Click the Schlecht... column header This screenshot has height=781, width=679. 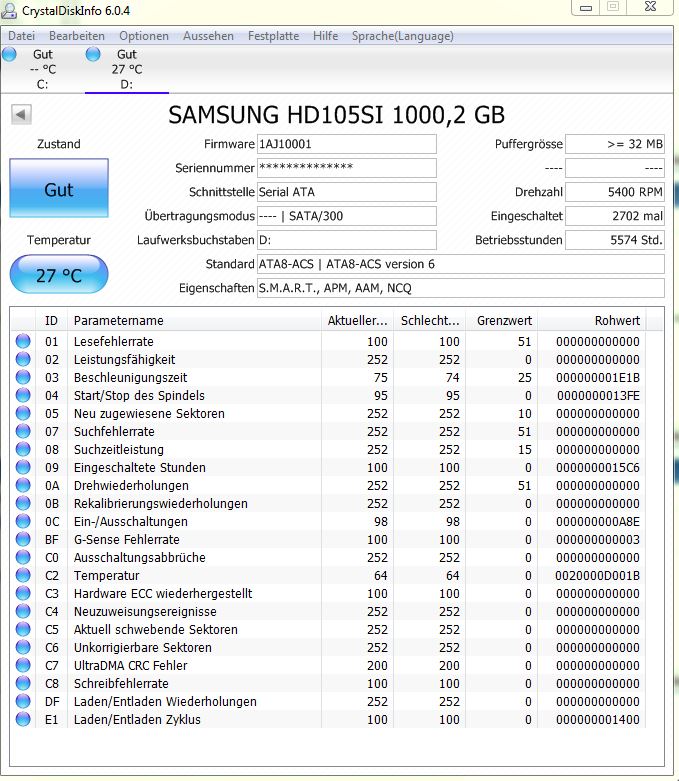(429, 320)
